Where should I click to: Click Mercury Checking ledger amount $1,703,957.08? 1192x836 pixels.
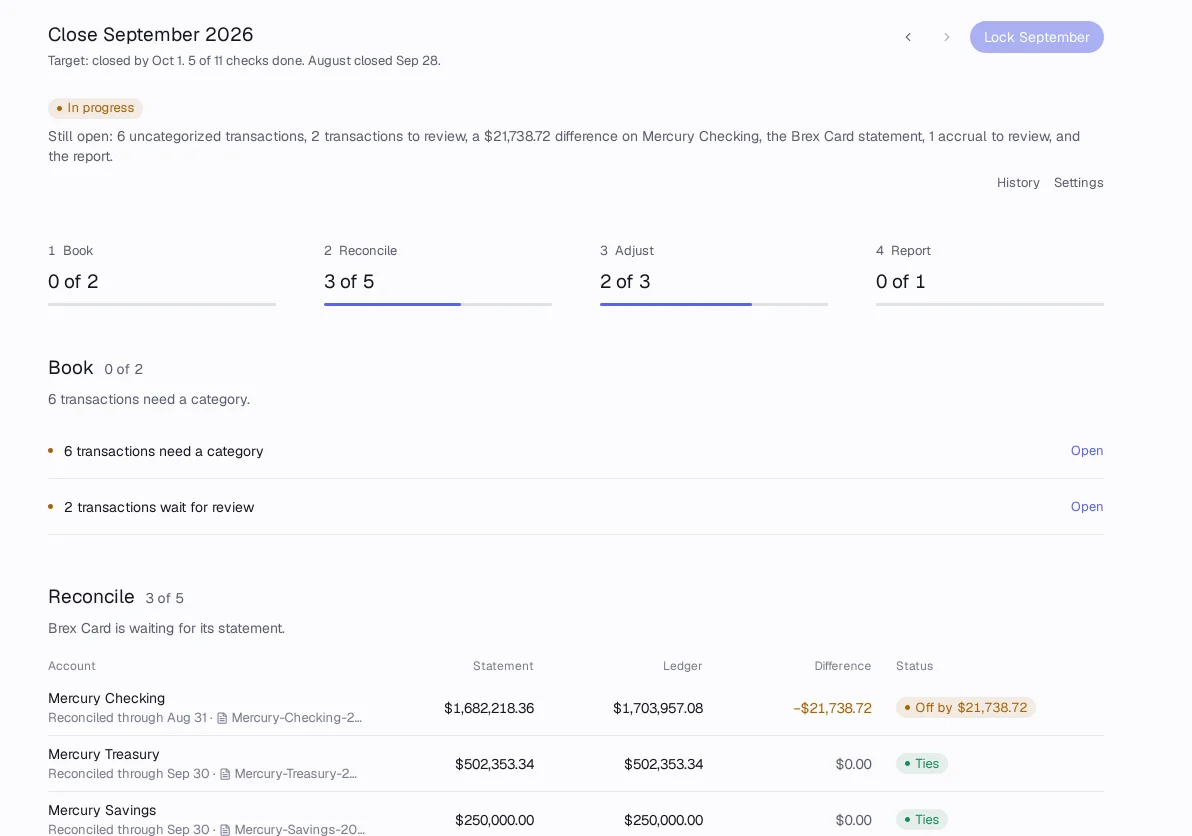coord(658,708)
